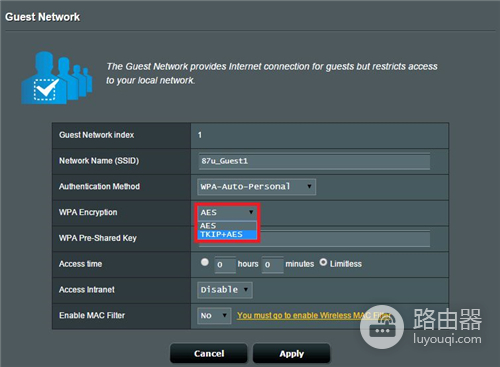Select the timed access radio button
Viewport: 500px width, 367px height.
[x=205, y=262]
